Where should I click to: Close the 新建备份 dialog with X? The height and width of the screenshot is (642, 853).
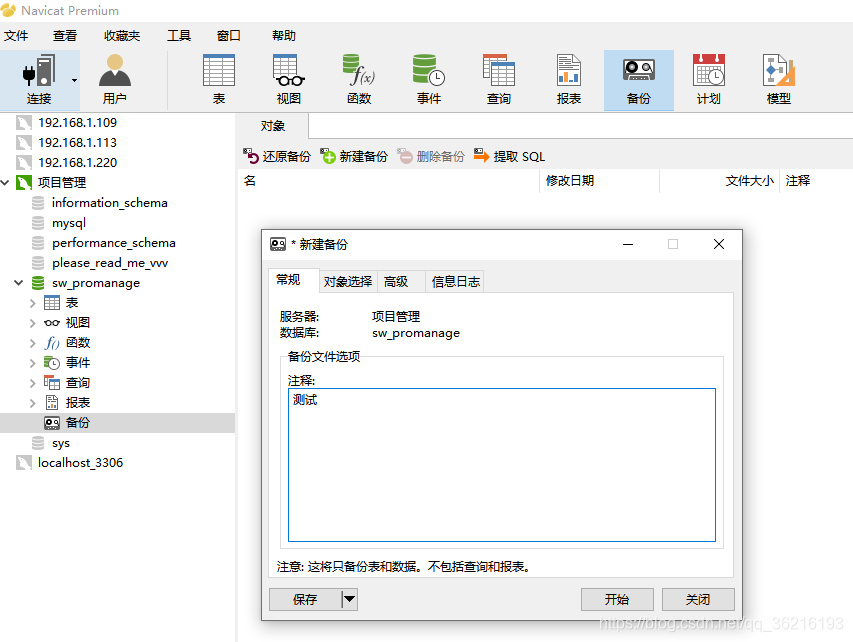click(x=719, y=244)
